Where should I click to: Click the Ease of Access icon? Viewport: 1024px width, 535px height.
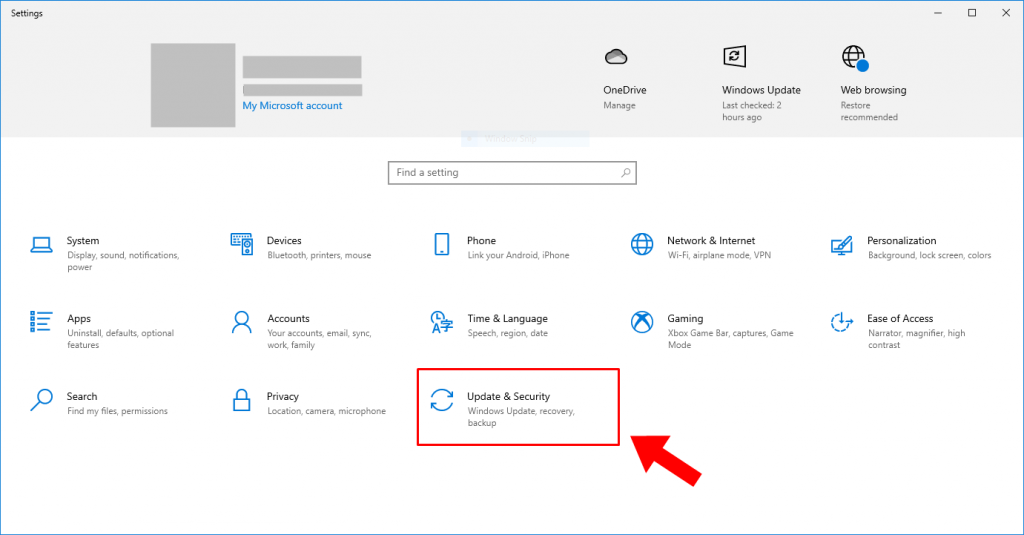[x=841, y=322]
